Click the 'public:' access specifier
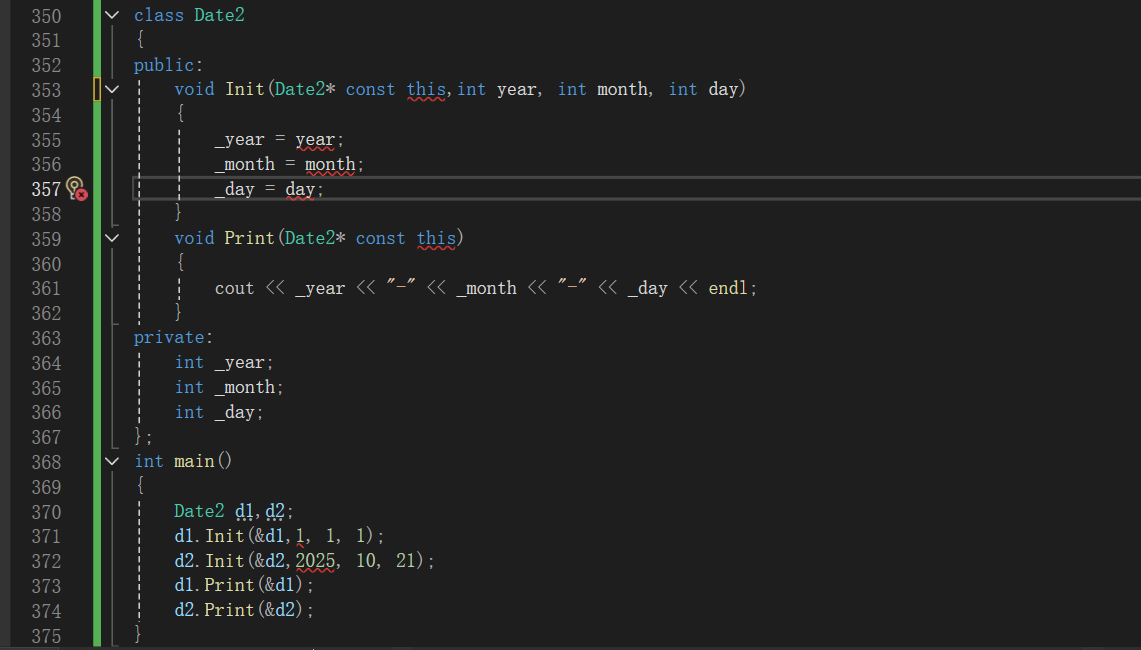The height and width of the screenshot is (650, 1141). pos(168,65)
